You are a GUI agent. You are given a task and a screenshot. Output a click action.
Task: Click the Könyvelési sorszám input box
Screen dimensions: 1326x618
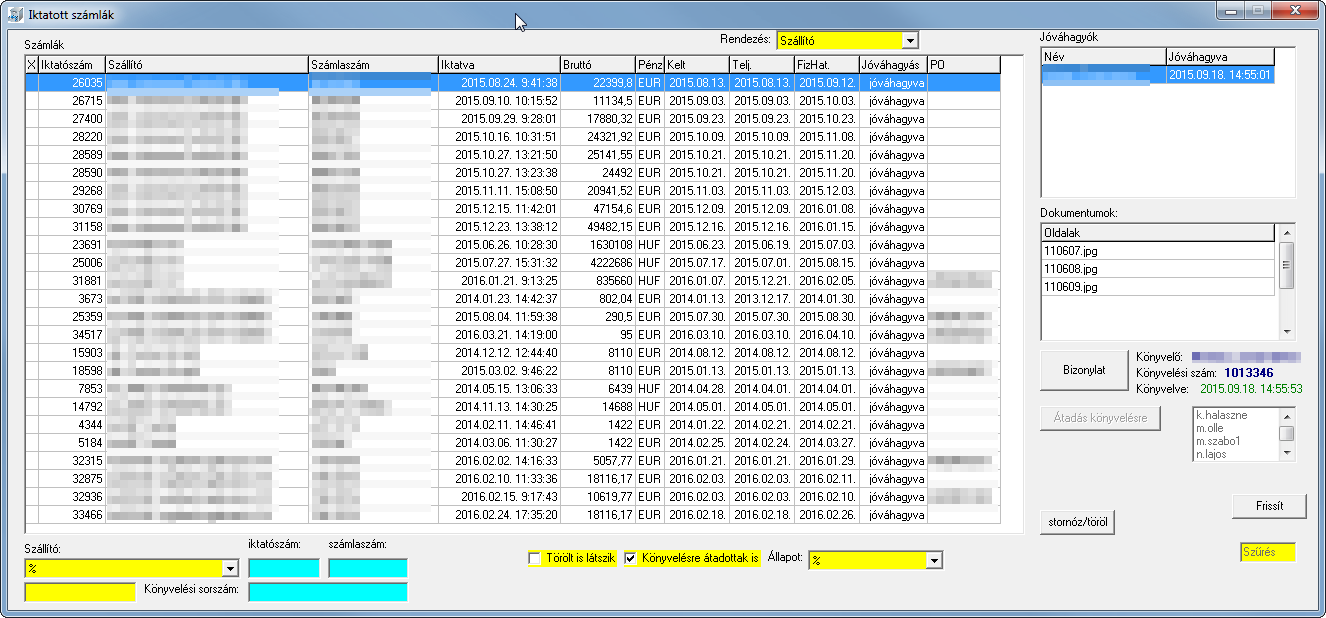click(327, 591)
